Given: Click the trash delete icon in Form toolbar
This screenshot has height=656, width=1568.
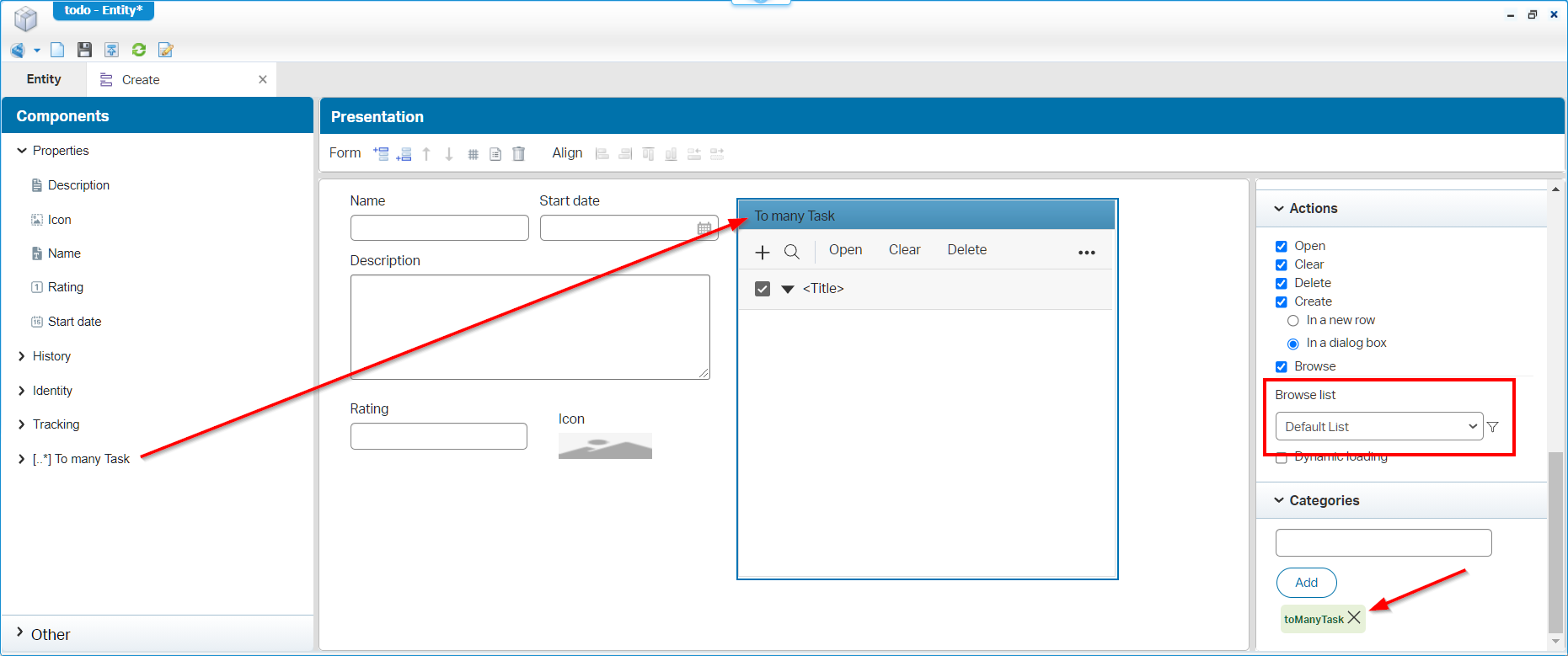Looking at the screenshot, I should tap(519, 154).
